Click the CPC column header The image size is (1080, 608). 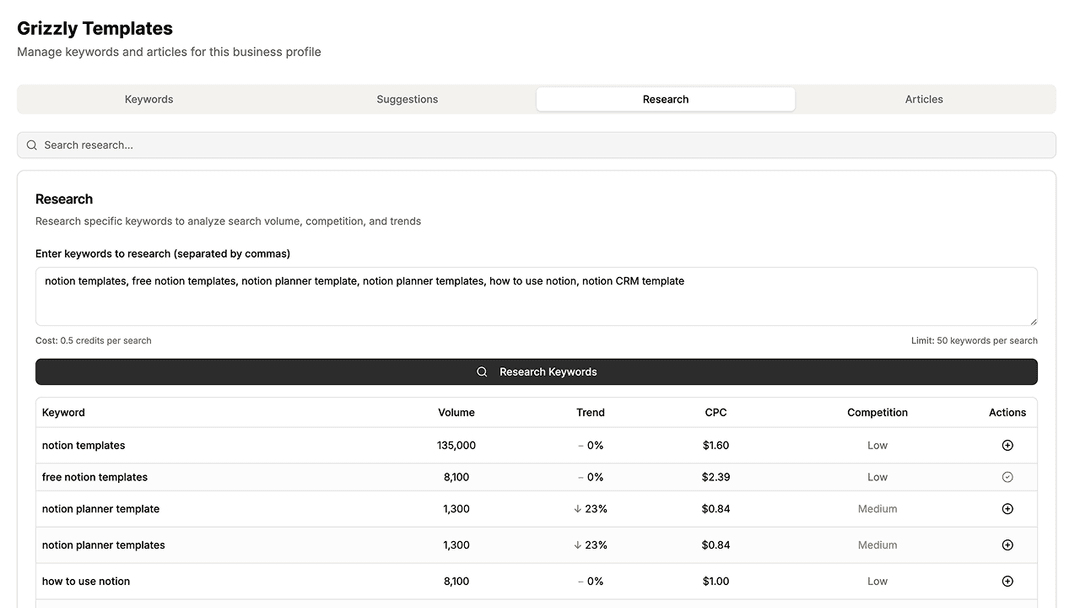tap(716, 412)
